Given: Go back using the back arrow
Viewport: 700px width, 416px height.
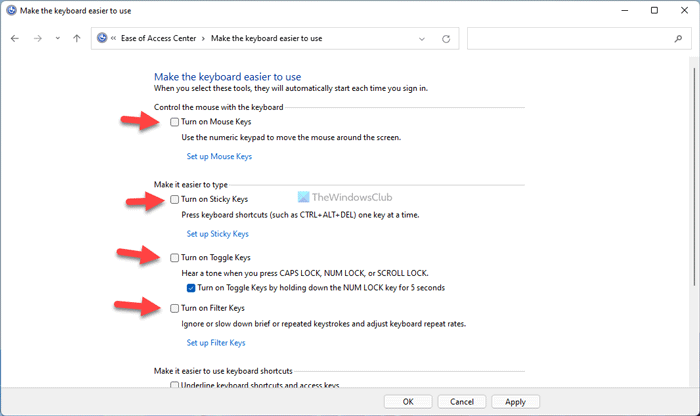Looking at the screenshot, I should (x=15, y=39).
